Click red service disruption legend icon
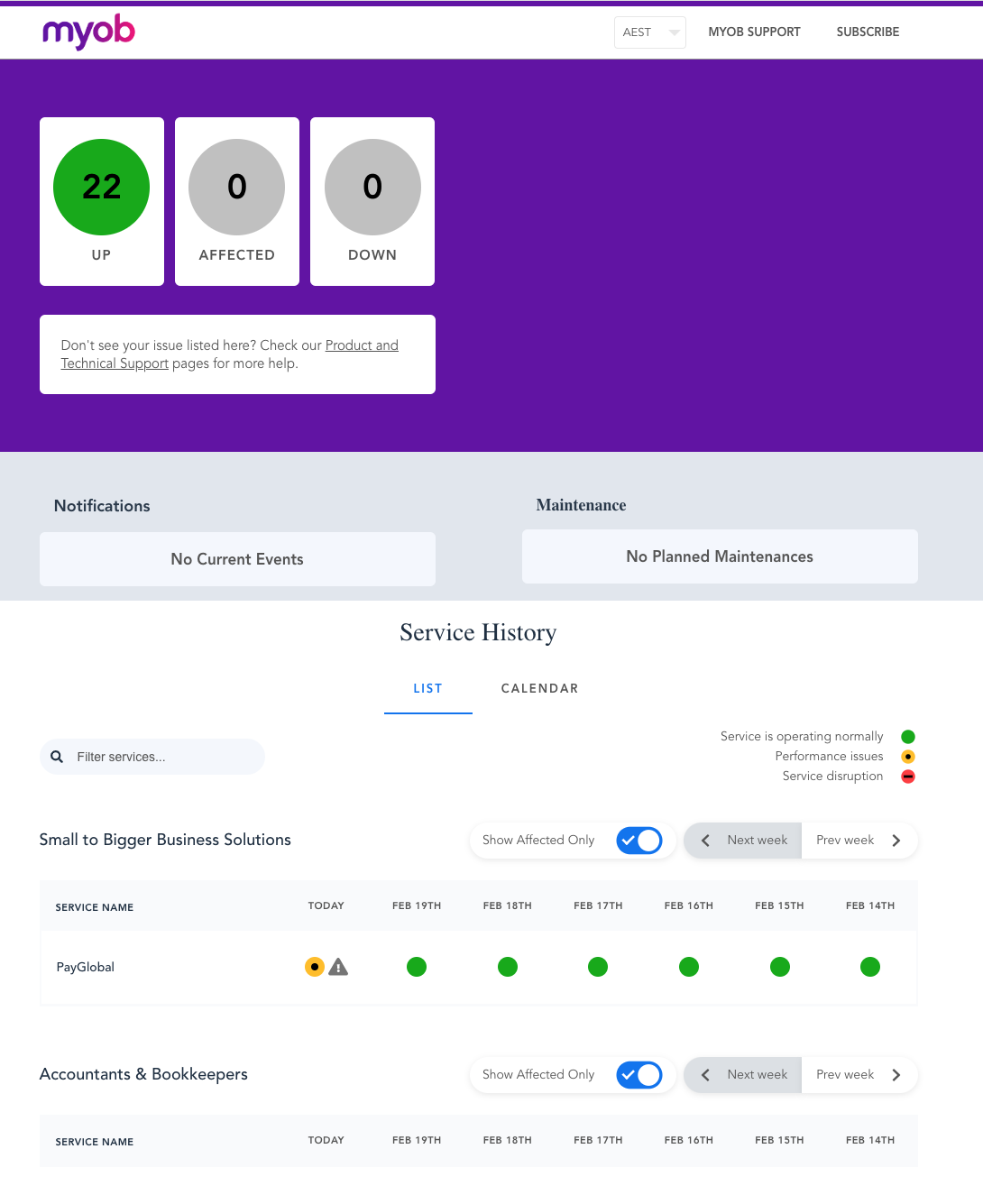Screen dimensions: 983x1204 point(908,777)
